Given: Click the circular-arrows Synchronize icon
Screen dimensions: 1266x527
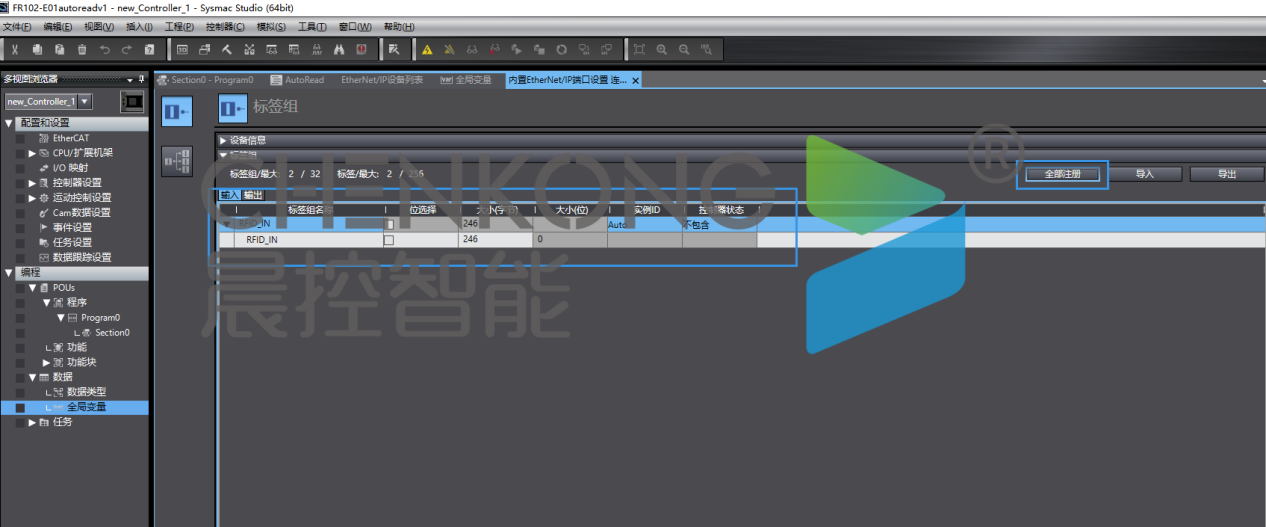Looking at the screenshot, I should [562, 49].
